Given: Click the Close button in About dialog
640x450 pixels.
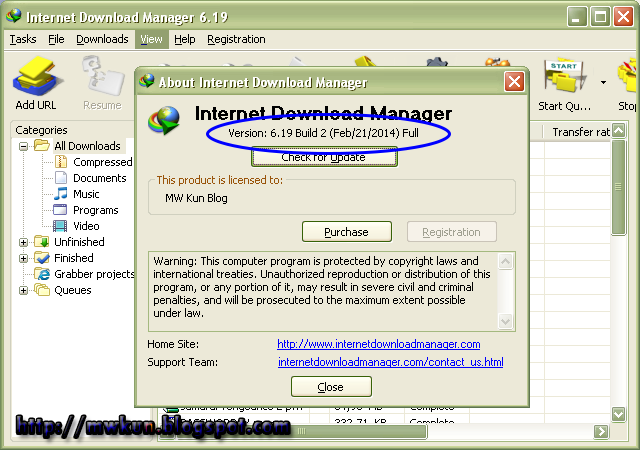Looking at the screenshot, I should (331, 387).
